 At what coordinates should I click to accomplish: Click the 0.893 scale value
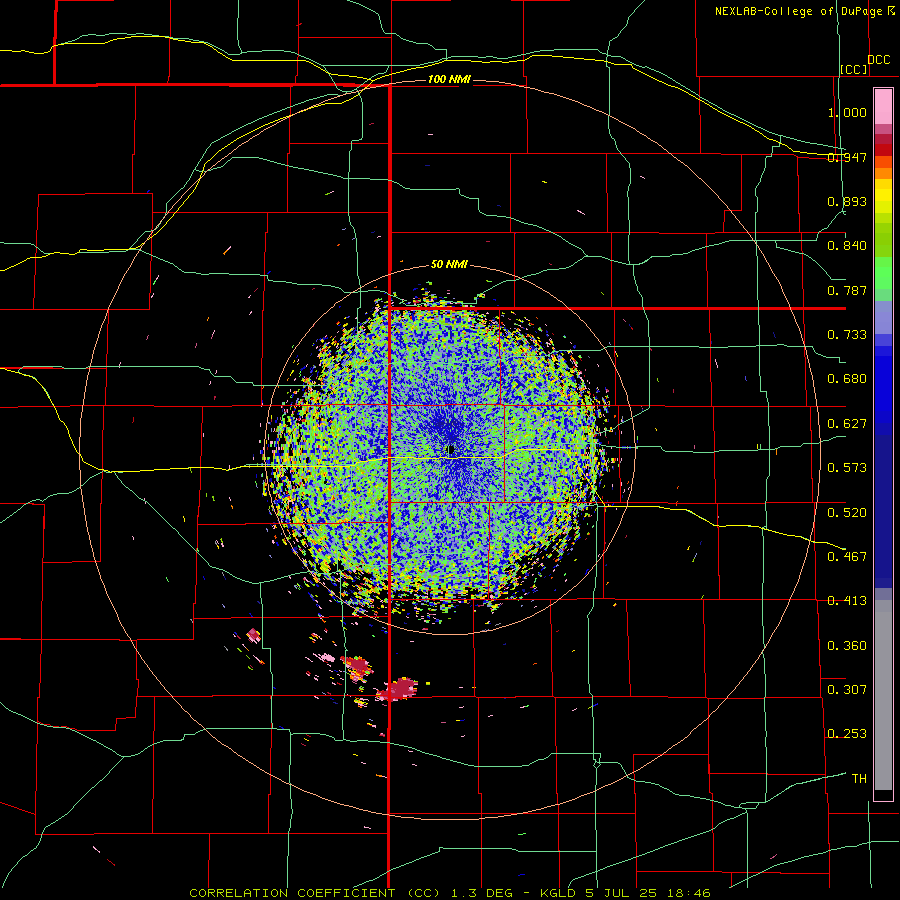point(847,201)
